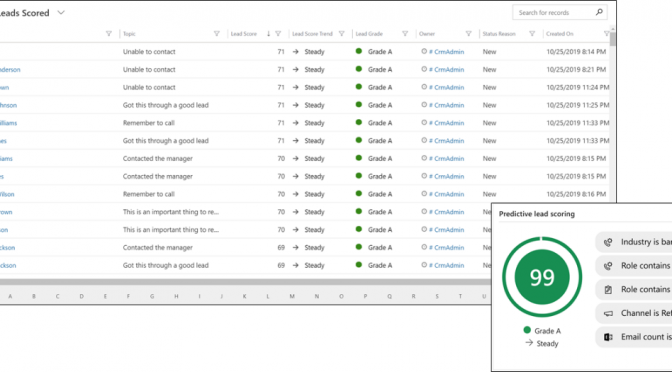The image size is (672, 372).
Task: Click the 'Channel is' megaphone icon
Action: [x=608, y=313]
